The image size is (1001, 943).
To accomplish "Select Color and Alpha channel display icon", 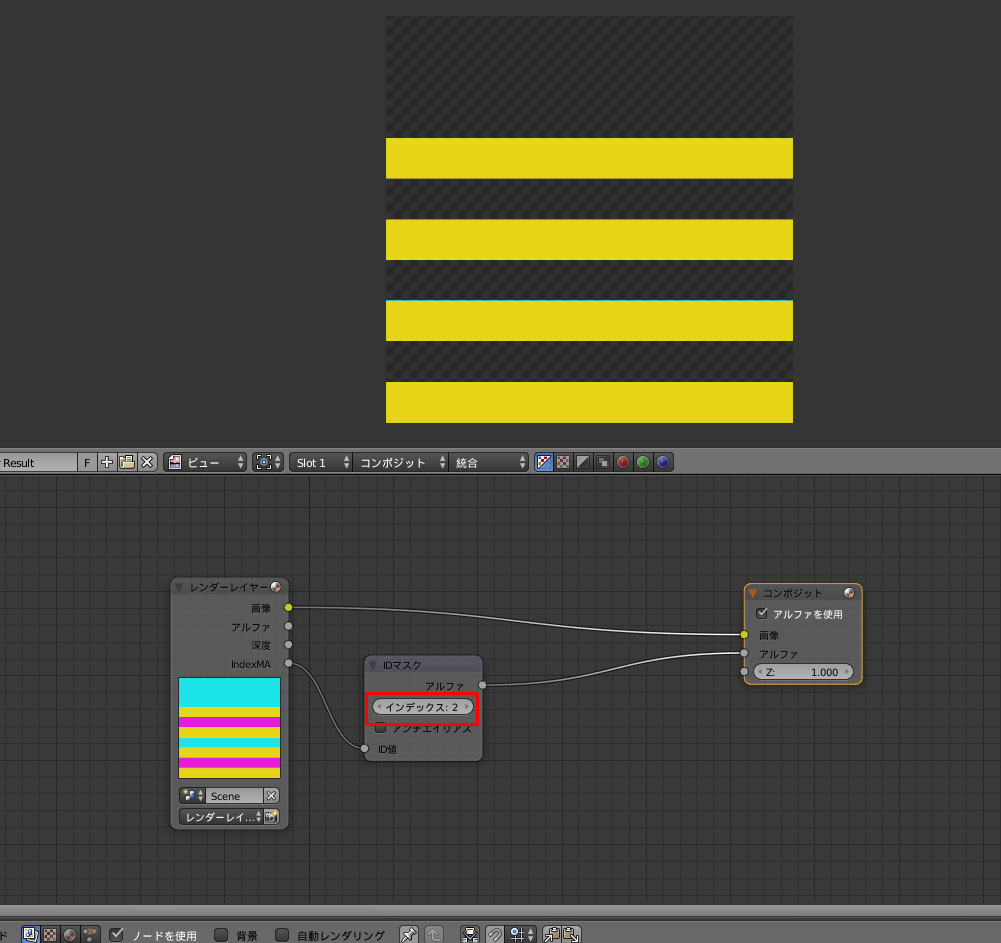I will [543, 462].
